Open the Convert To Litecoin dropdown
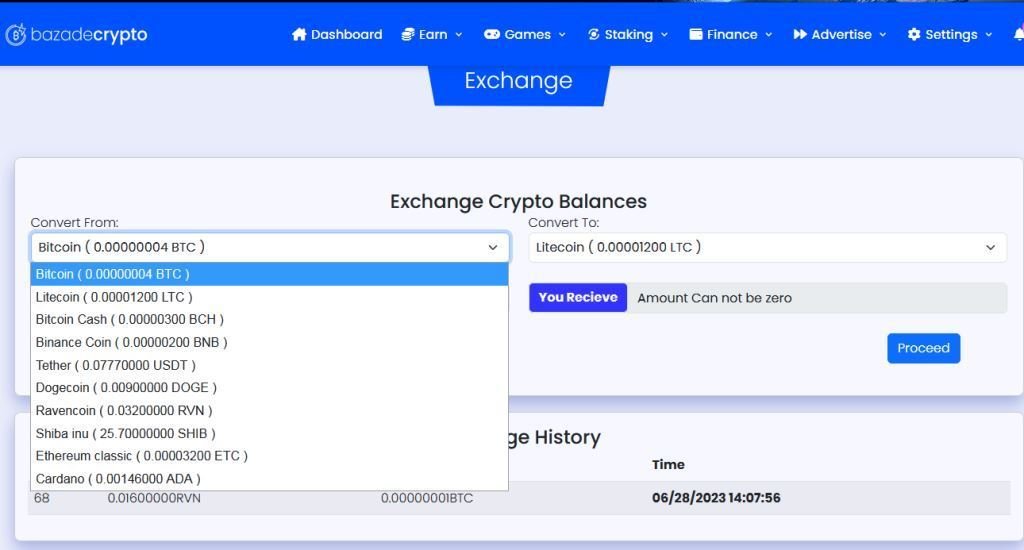Screen dimensions: 1024x550 coord(767,248)
